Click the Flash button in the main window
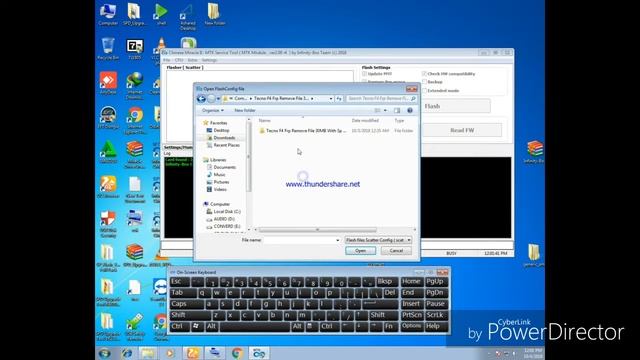This screenshot has height=360, width=640. 456,106
